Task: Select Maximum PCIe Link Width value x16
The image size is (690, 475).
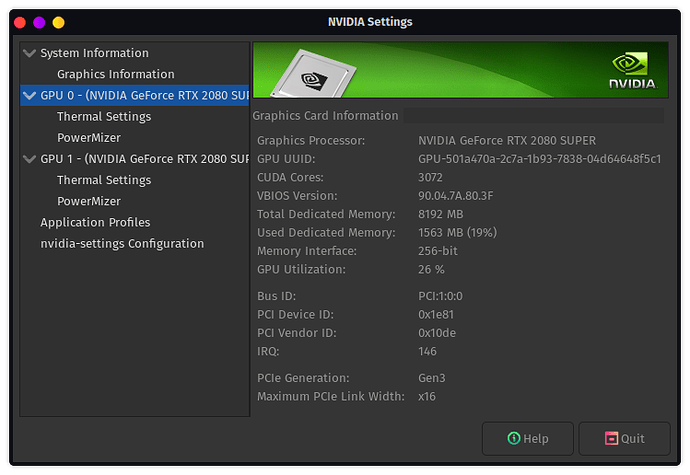Action: [x=427, y=397]
